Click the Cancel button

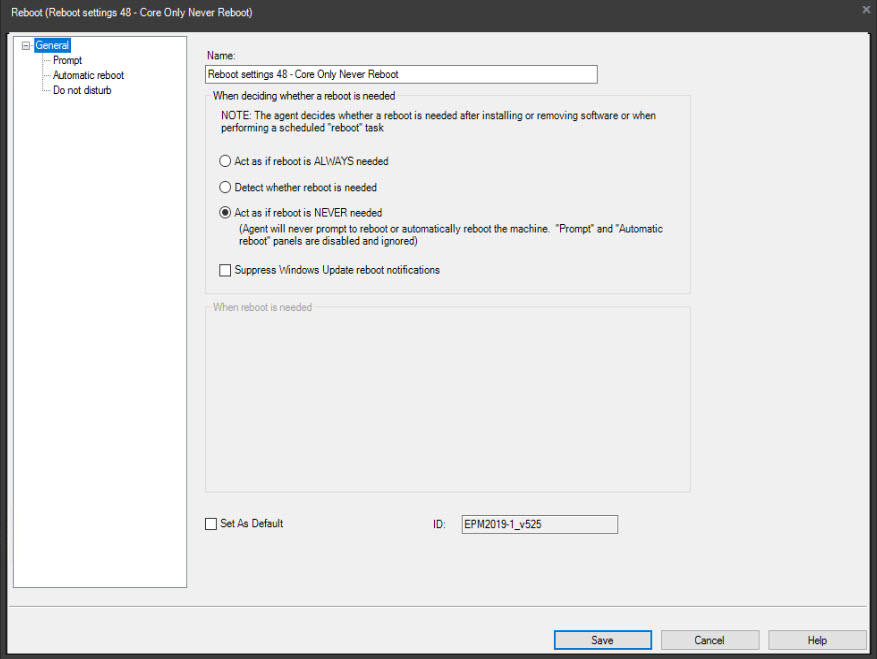[710, 639]
